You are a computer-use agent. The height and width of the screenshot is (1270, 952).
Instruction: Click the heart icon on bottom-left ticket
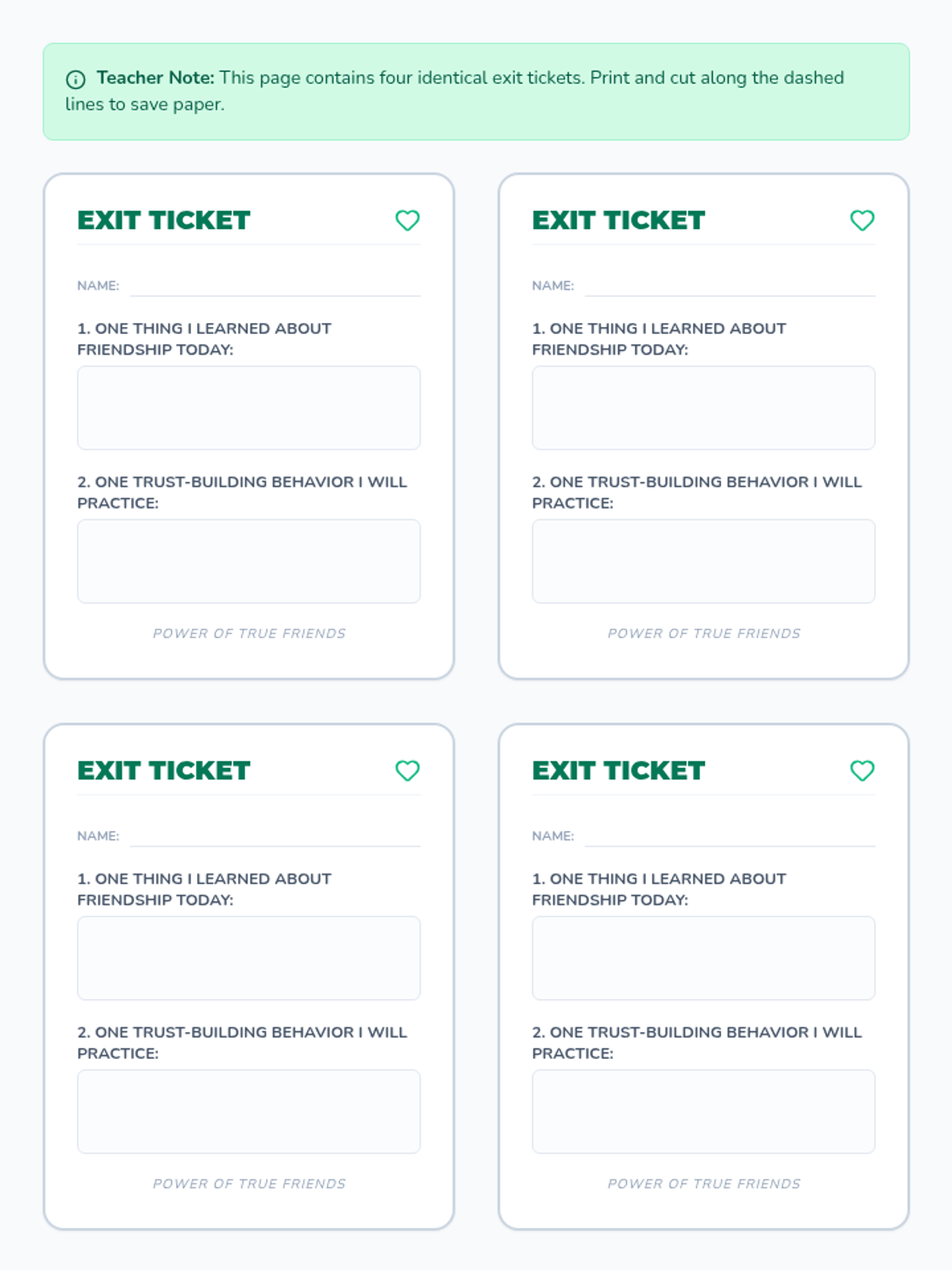407,771
